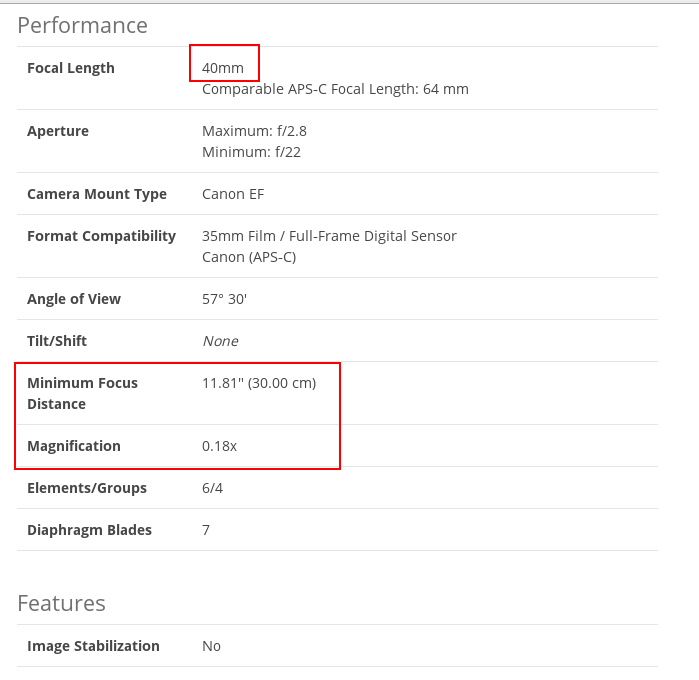Select the Minimum f/22 aperture value
699x680 pixels.
(251, 152)
